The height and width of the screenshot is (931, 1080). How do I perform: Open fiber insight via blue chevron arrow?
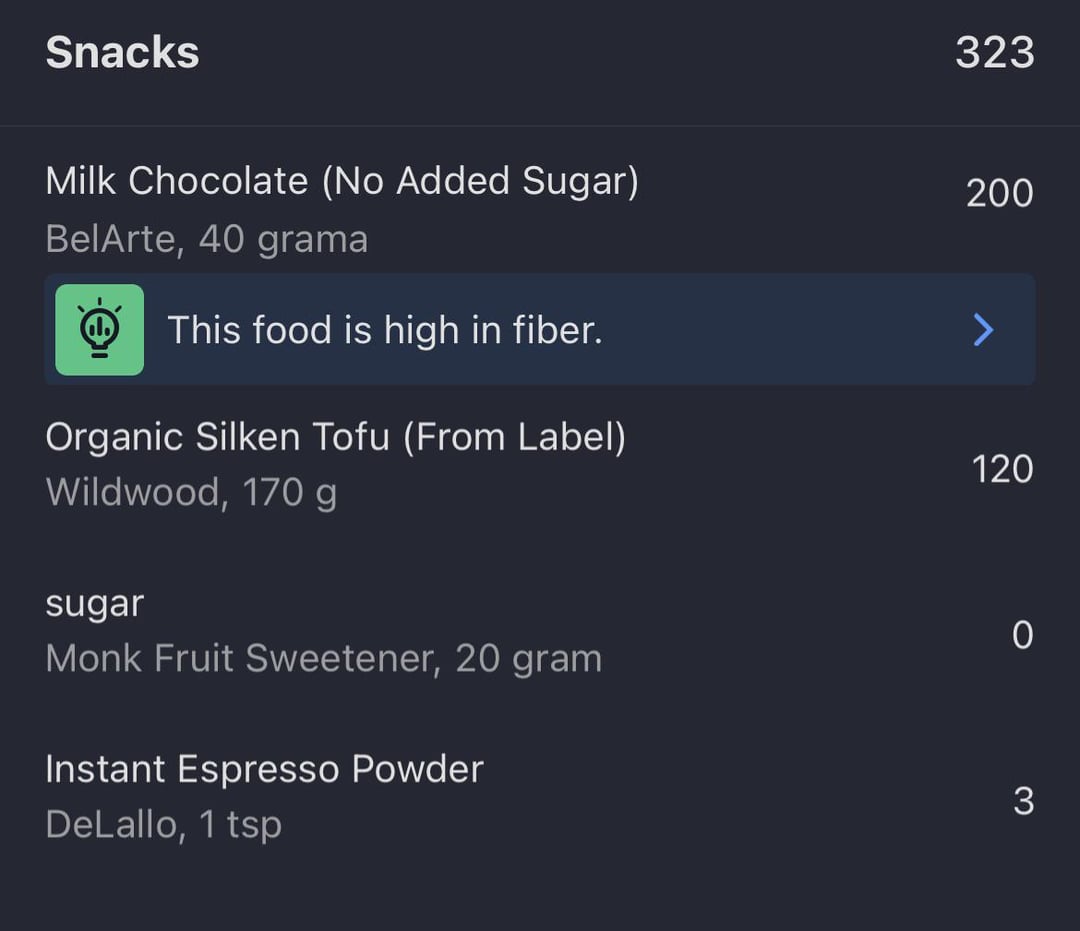click(984, 330)
